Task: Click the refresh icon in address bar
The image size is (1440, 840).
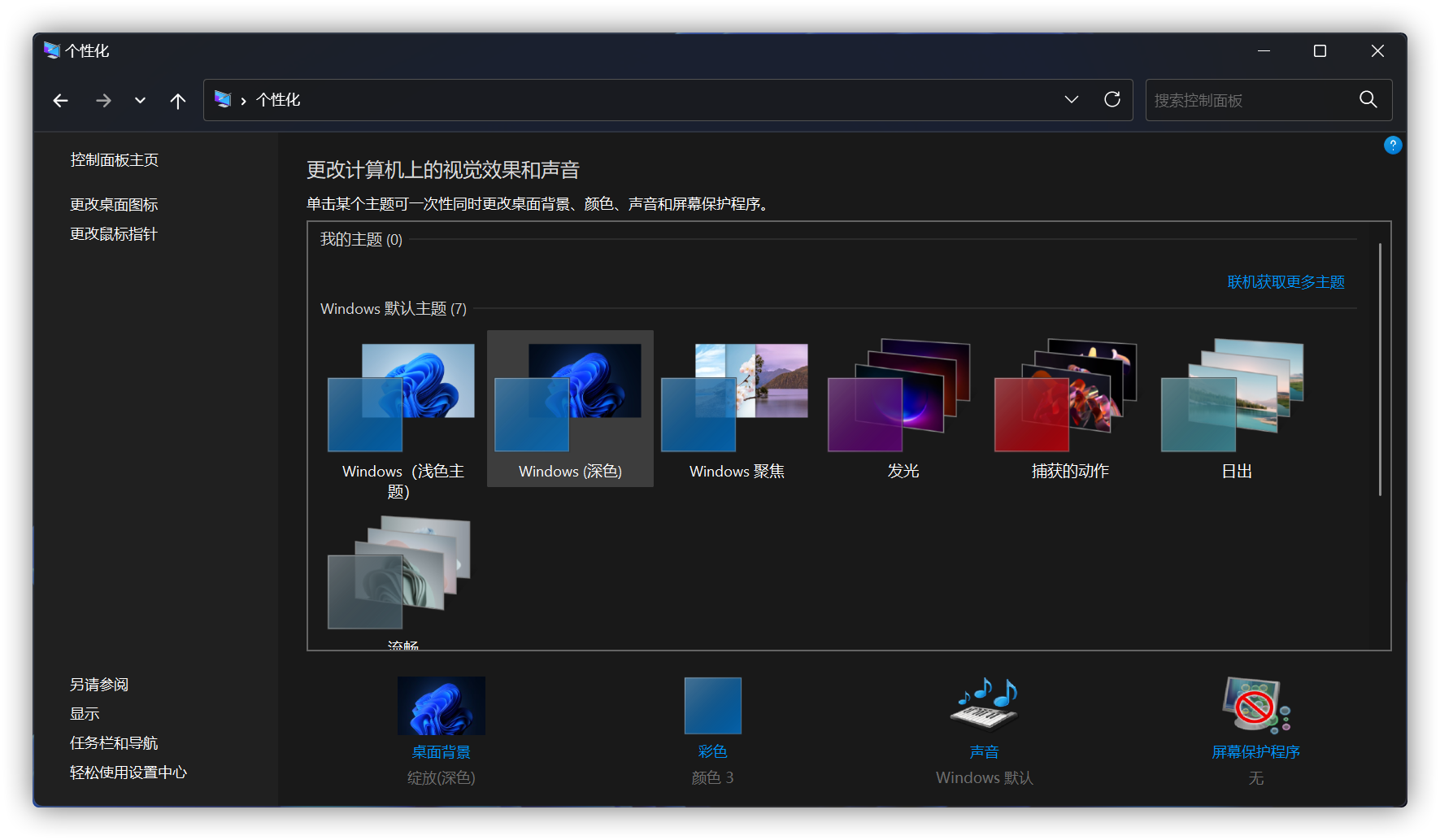Action: (x=1112, y=99)
